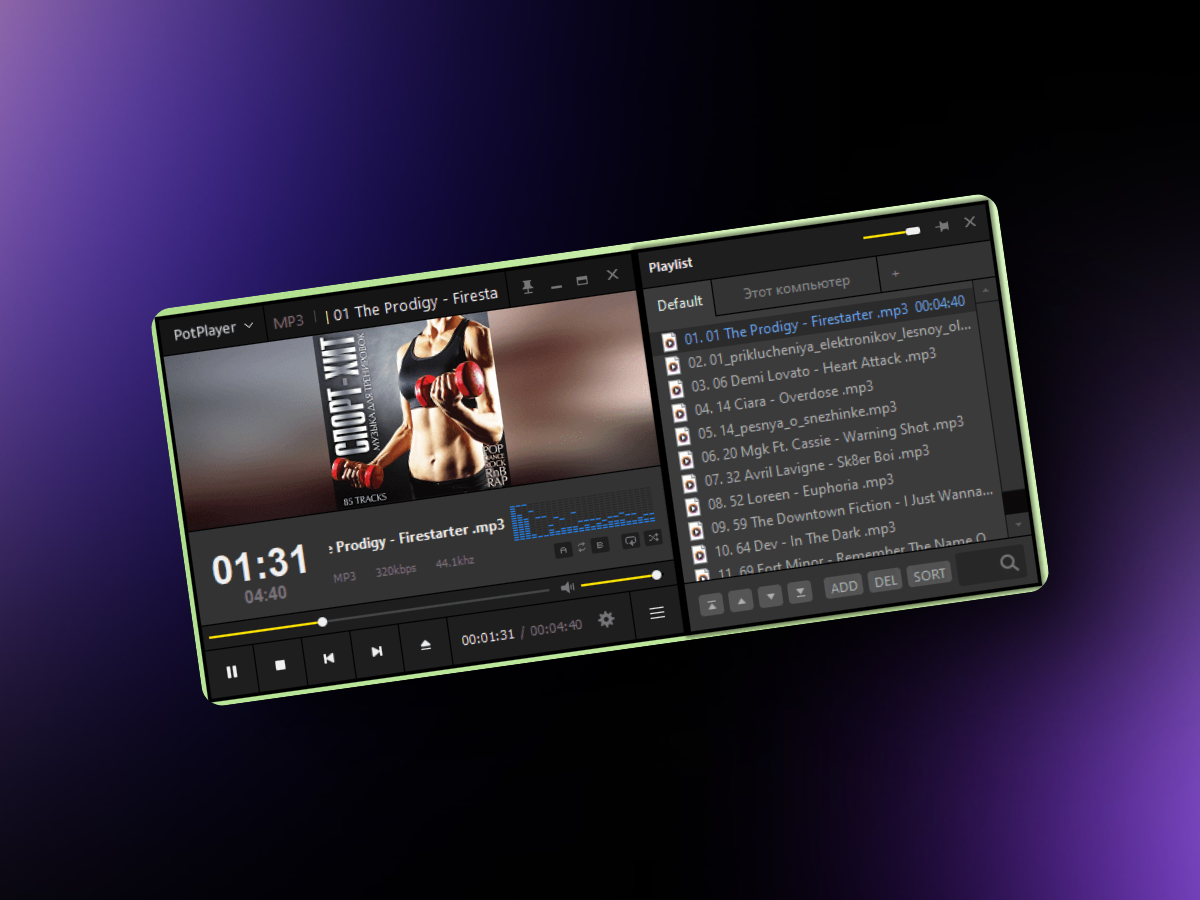Move the selected playlist item down

[770, 596]
